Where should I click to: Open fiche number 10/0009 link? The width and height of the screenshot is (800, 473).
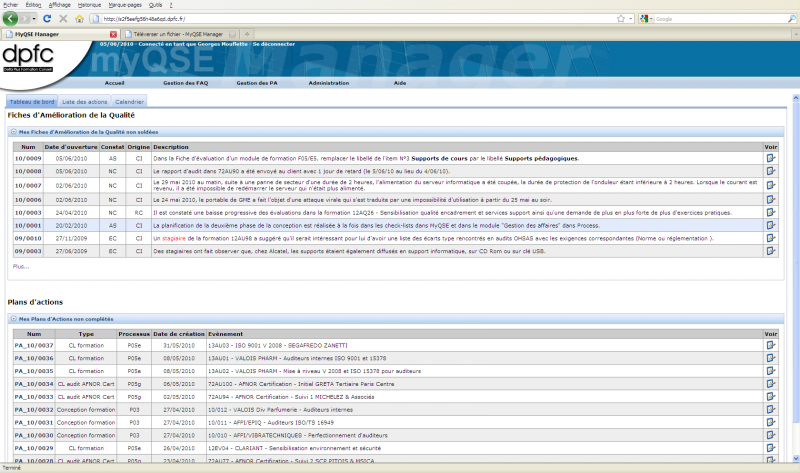coord(28,158)
